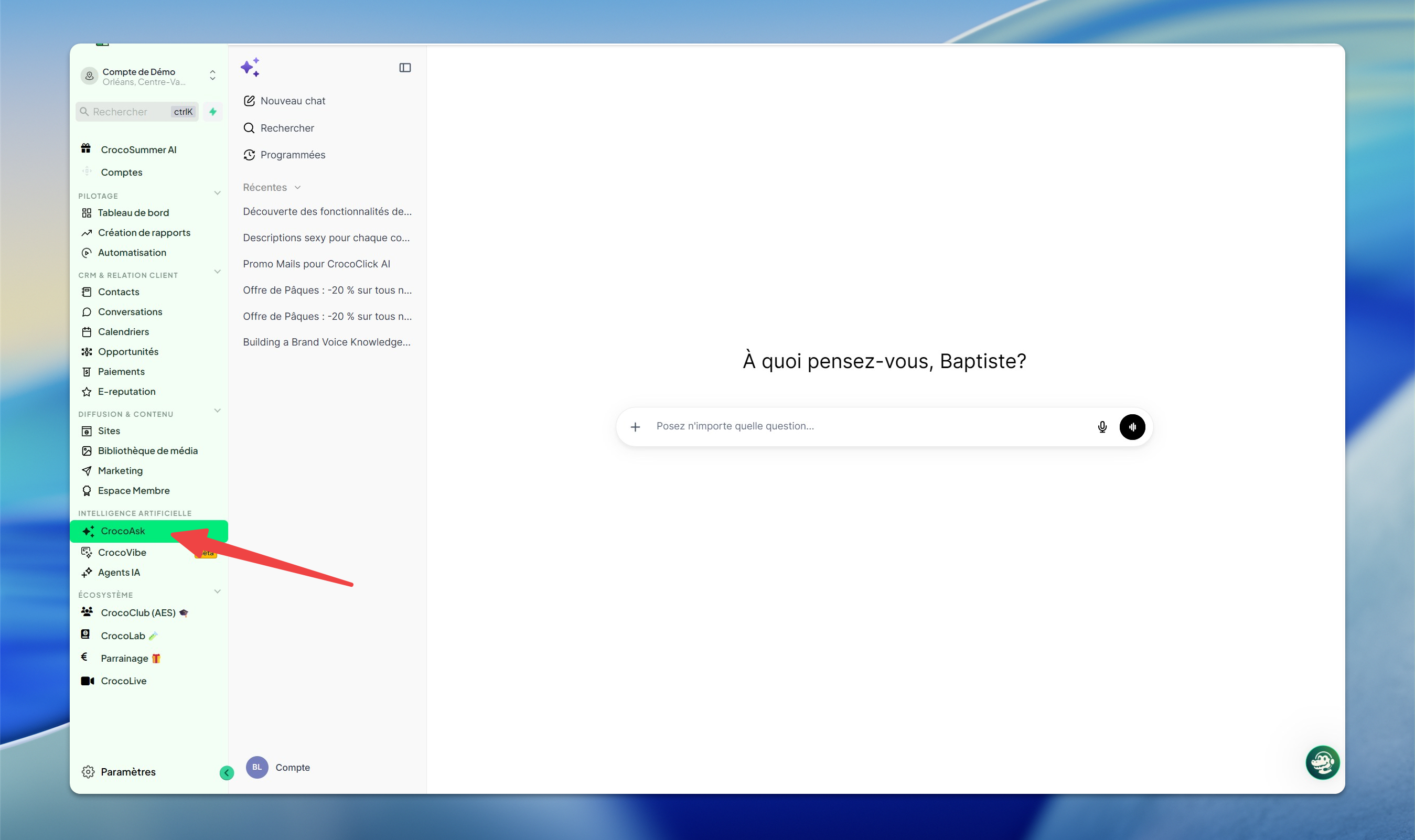This screenshot has width=1415, height=840.
Task: Click the CrocoVibe icon
Action: (87, 553)
